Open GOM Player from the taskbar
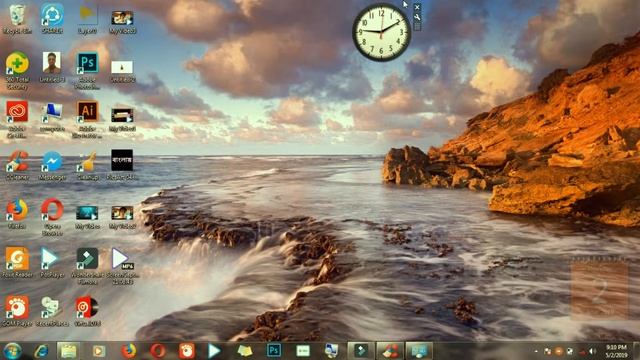This screenshot has height=360, width=640. [187, 351]
